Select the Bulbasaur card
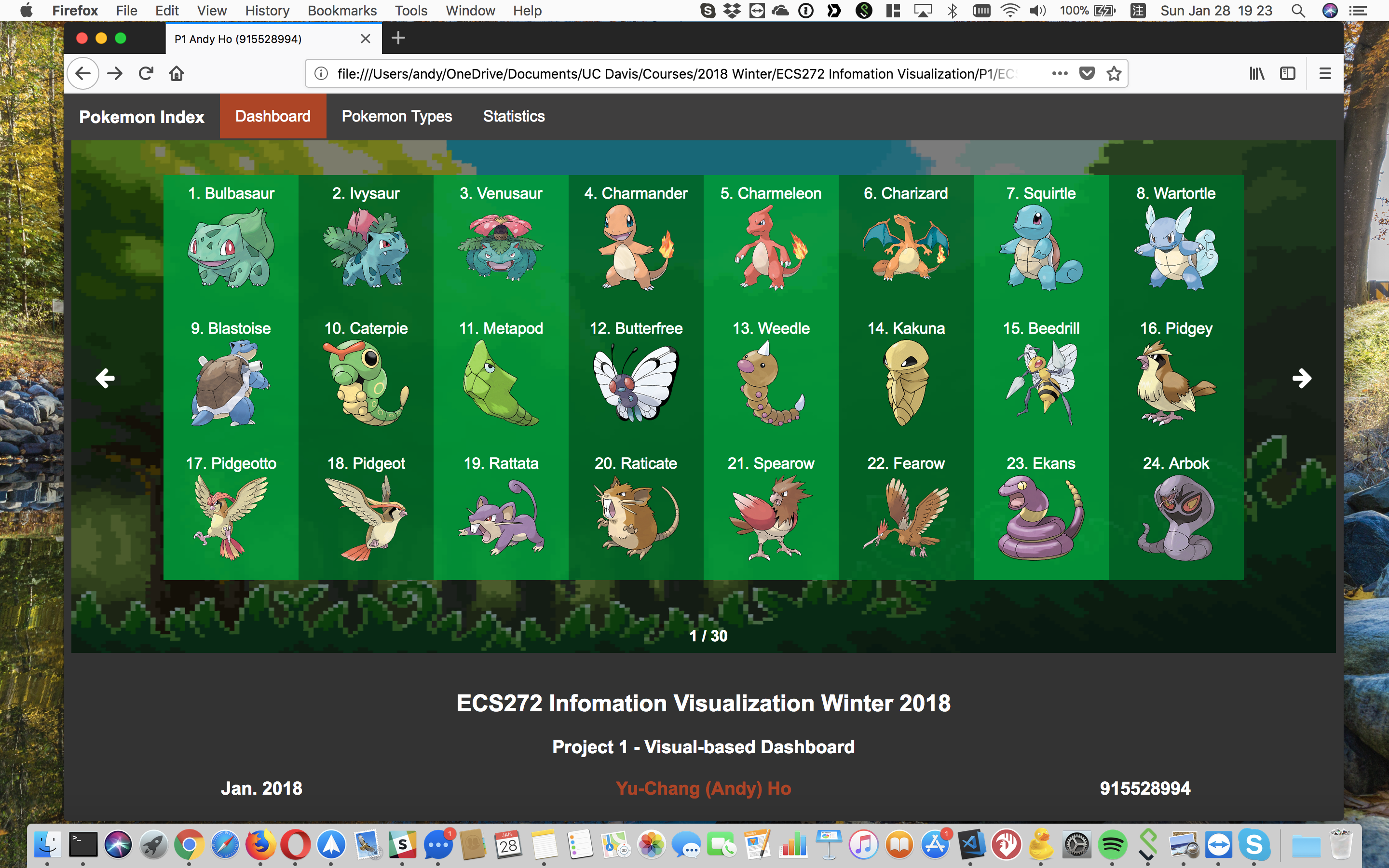 (x=231, y=242)
